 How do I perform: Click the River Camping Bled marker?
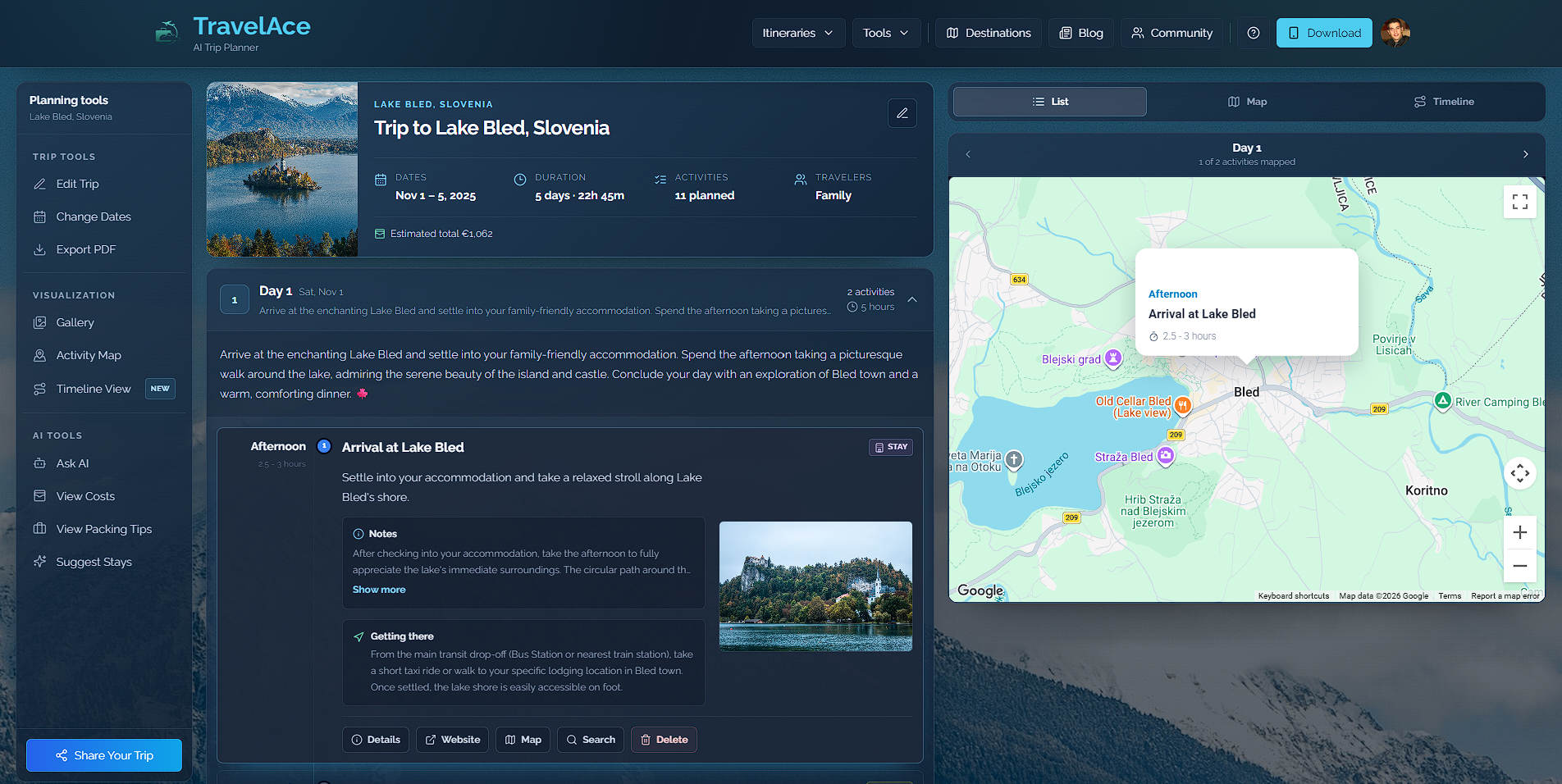click(x=1442, y=401)
